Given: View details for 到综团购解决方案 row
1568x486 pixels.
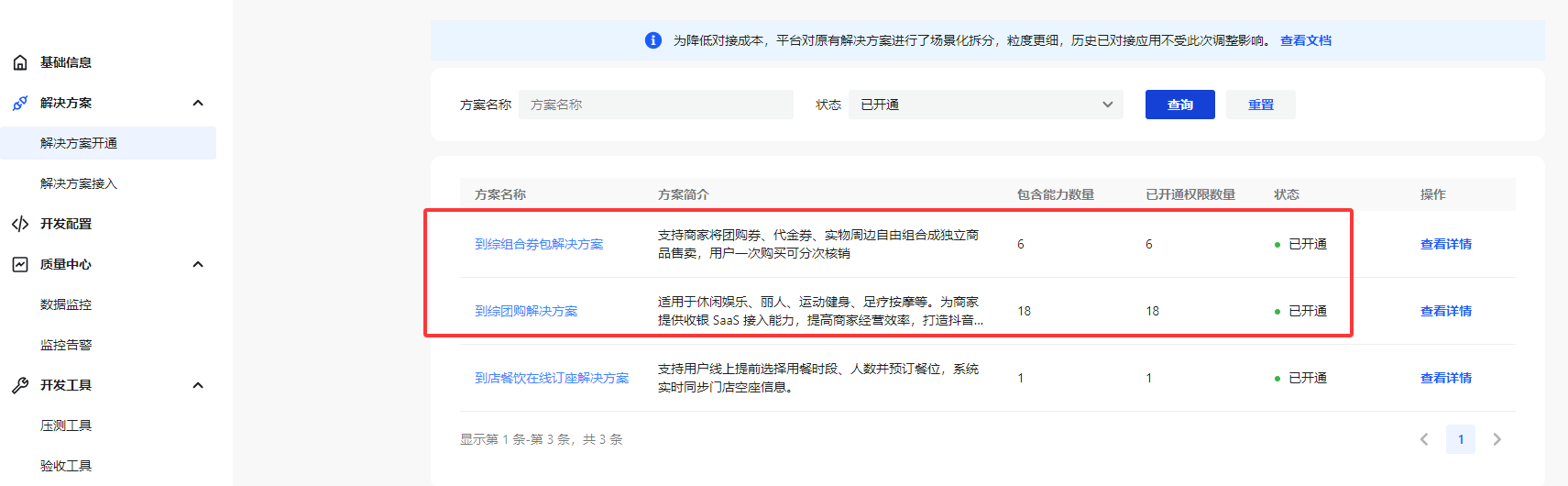Looking at the screenshot, I should click(x=1445, y=311).
